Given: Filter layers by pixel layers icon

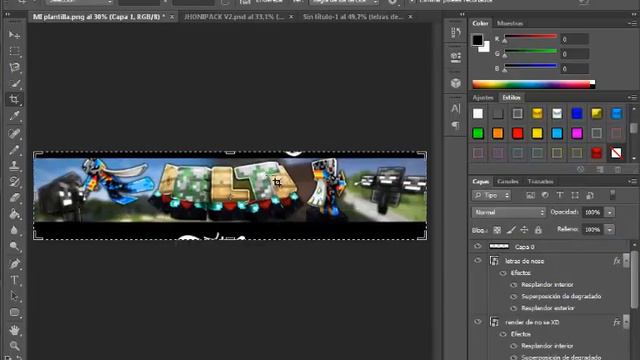Looking at the screenshot, I should pyautogui.click(x=530, y=196).
